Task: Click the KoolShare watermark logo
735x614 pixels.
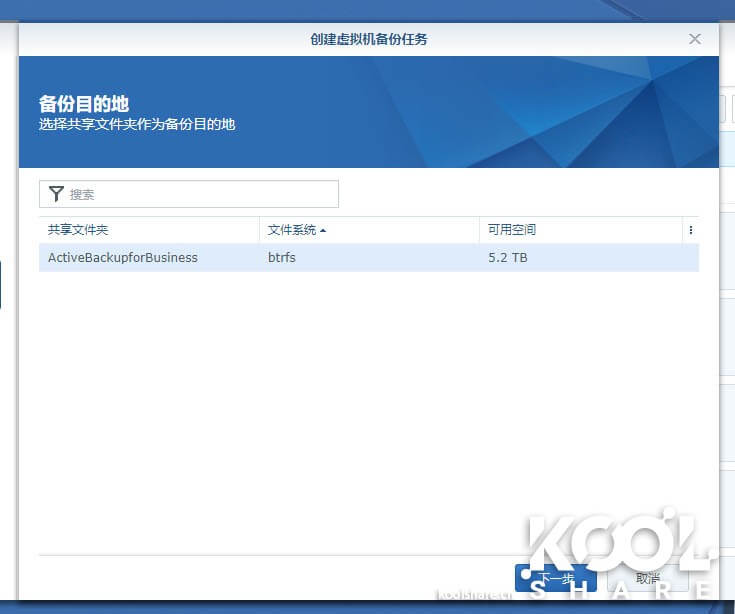Action: point(620,555)
